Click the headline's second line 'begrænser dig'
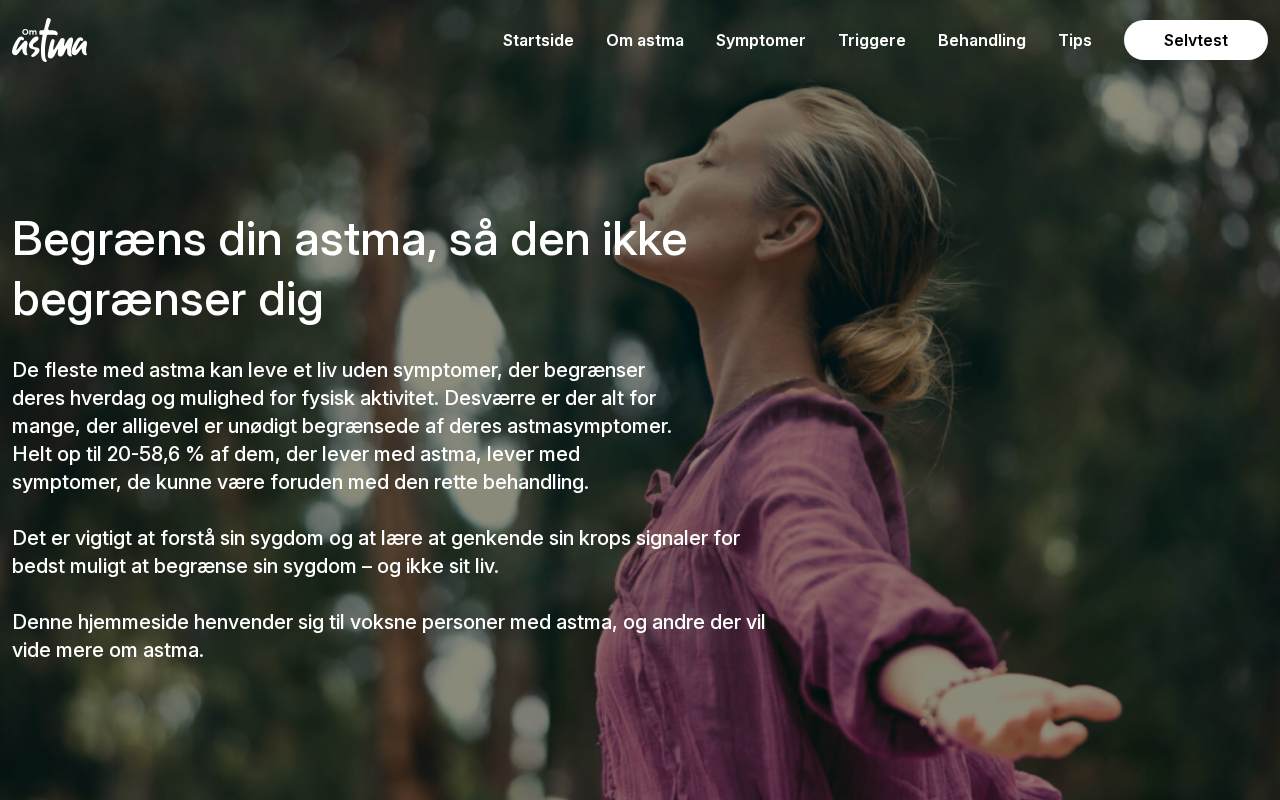This screenshot has width=1280, height=800. pos(168,299)
